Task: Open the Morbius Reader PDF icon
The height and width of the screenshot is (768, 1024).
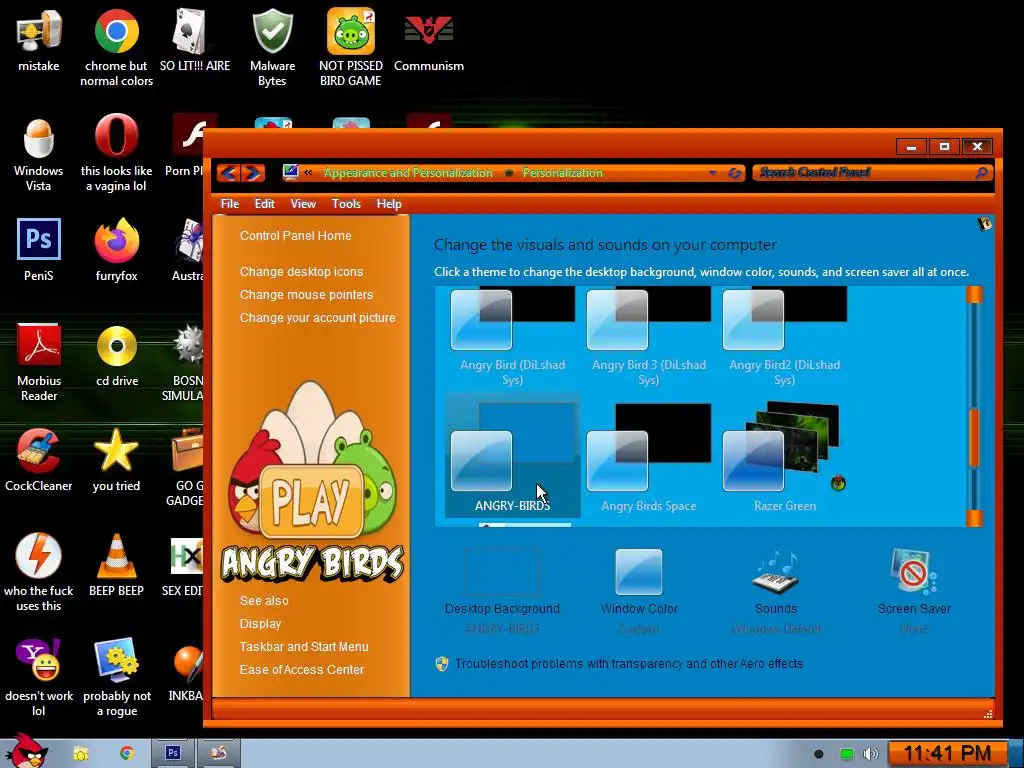Action: click(39, 362)
